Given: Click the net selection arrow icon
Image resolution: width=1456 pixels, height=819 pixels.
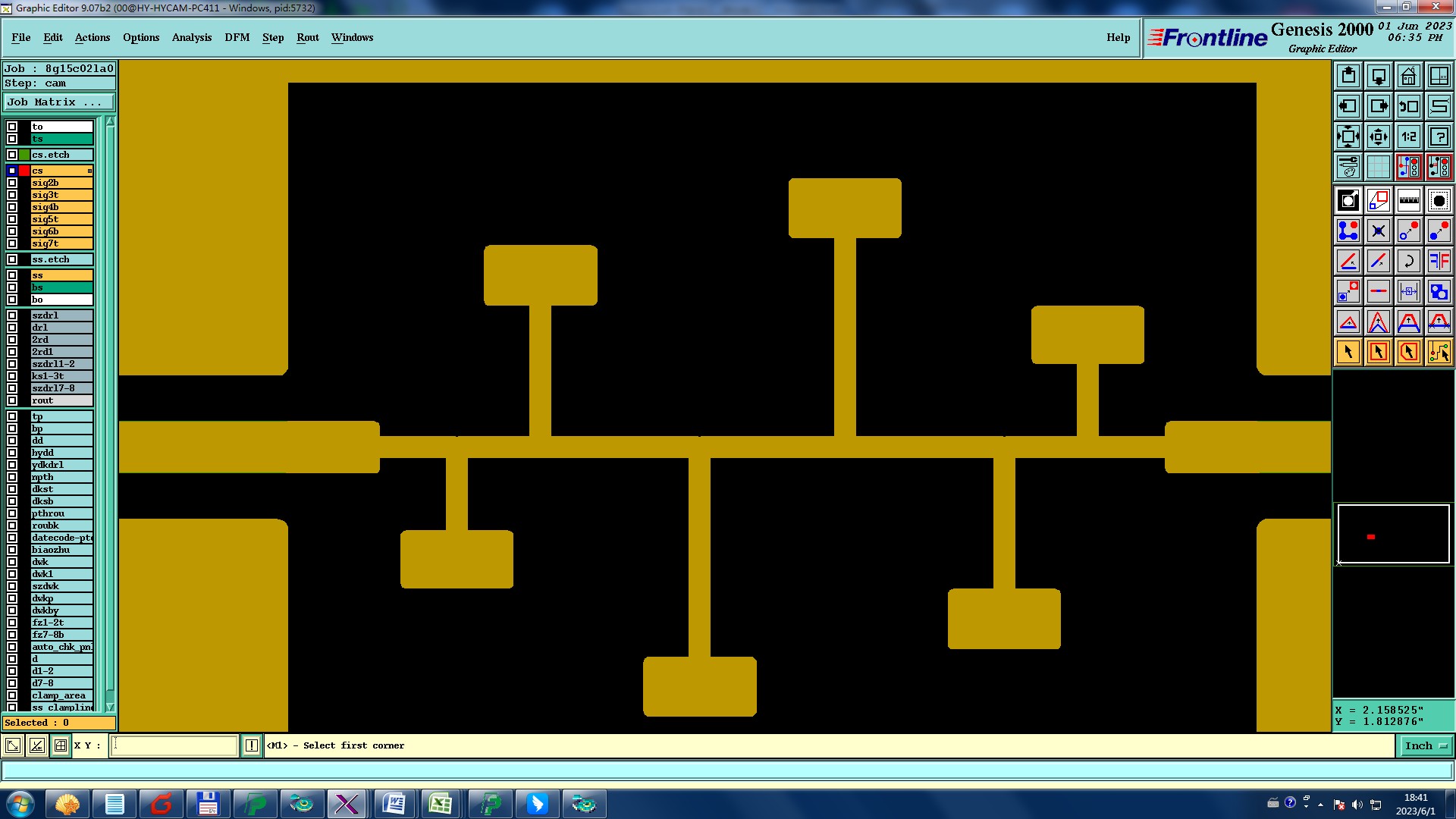Looking at the screenshot, I should 1439,352.
